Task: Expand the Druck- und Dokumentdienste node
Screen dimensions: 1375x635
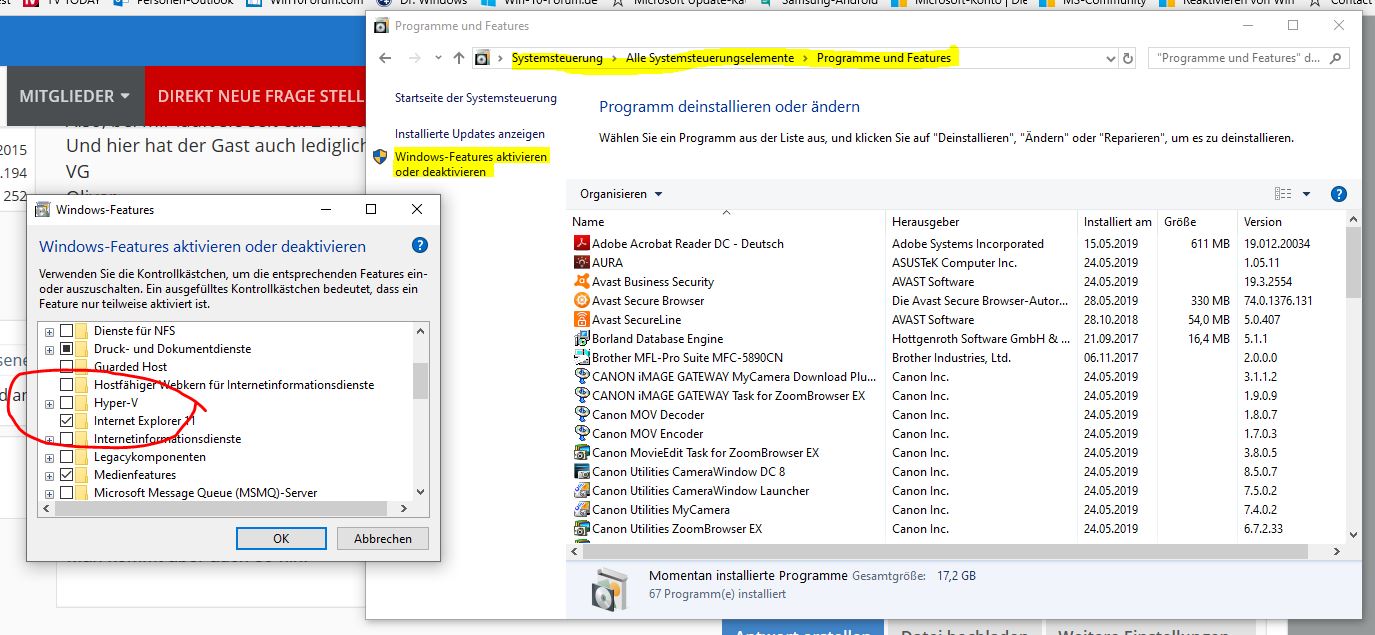Action: [x=49, y=349]
